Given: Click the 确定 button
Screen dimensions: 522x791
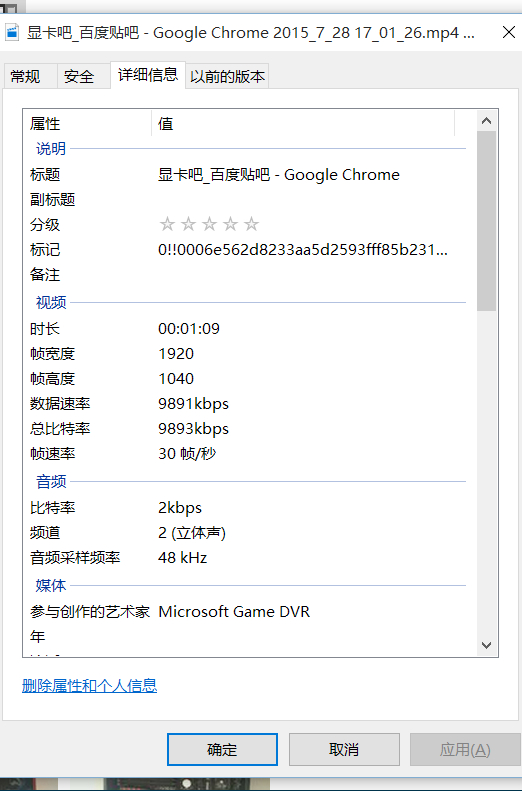Looking at the screenshot, I should pyautogui.click(x=222, y=750).
